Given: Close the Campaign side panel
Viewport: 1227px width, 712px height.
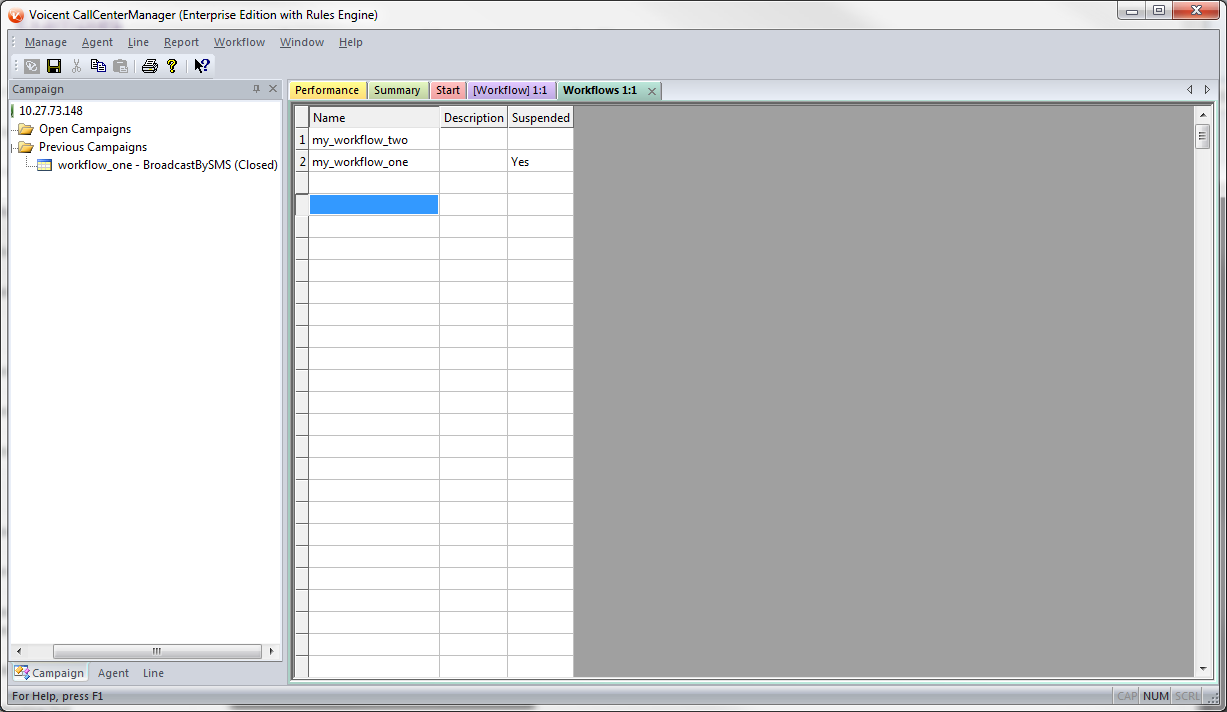Looking at the screenshot, I should [273, 89].
